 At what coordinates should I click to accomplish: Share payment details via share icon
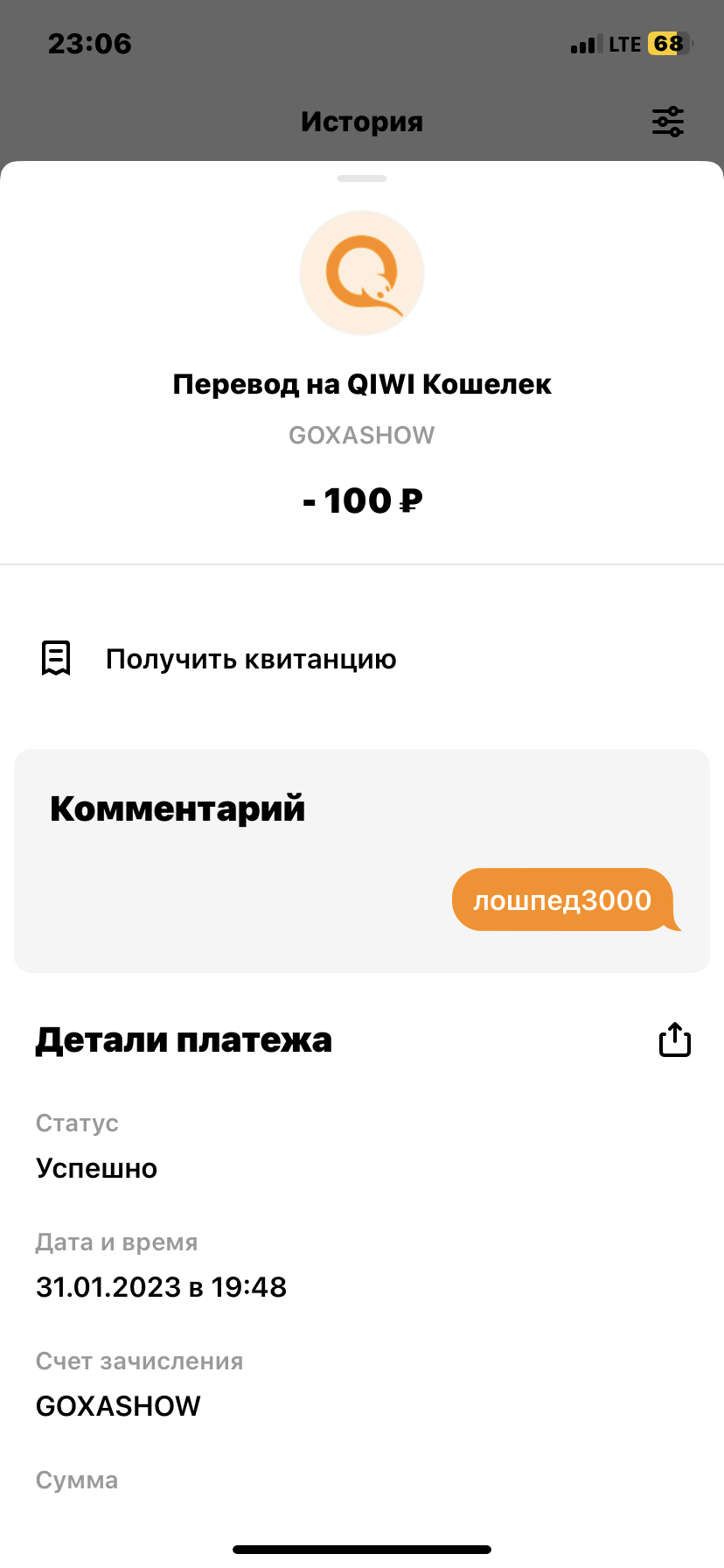pyautogui.click(x=674, y=1039)
